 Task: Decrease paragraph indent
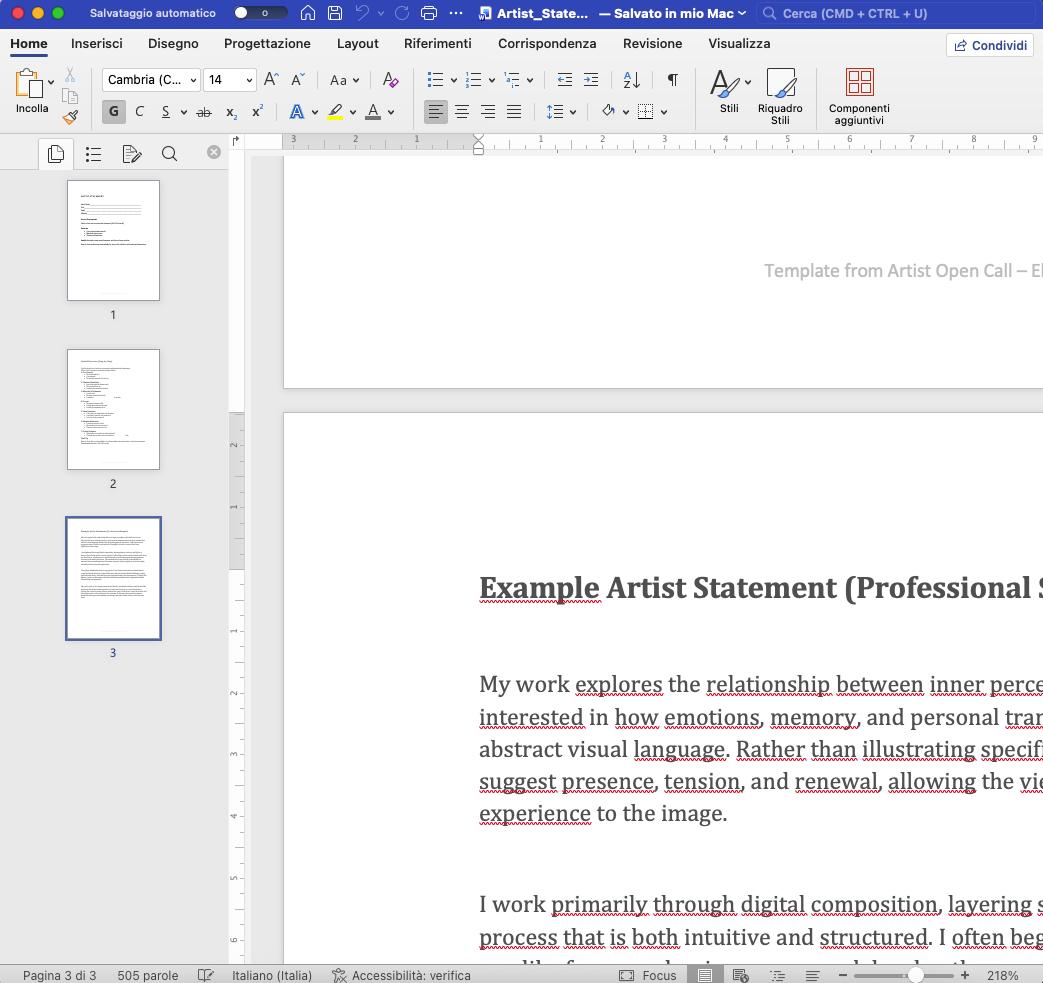pyautogui.click(x=565, y=80)
